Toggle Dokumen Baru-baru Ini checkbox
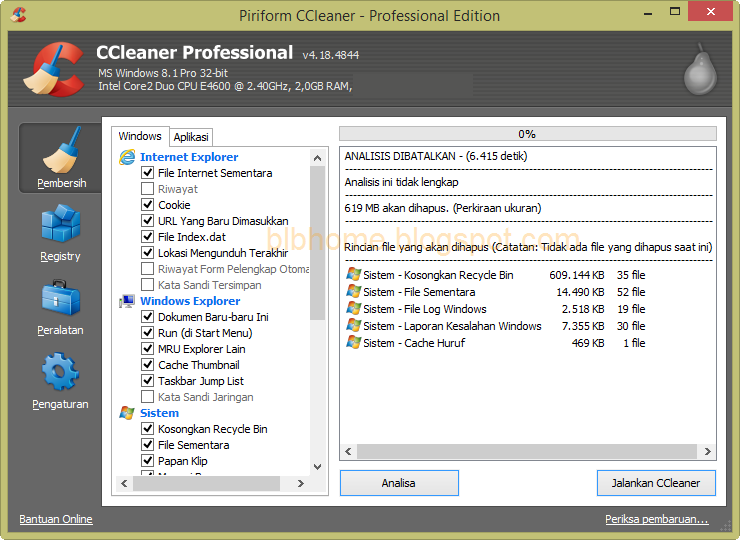The width and height of the screenshot is (740, 540). 148,317
